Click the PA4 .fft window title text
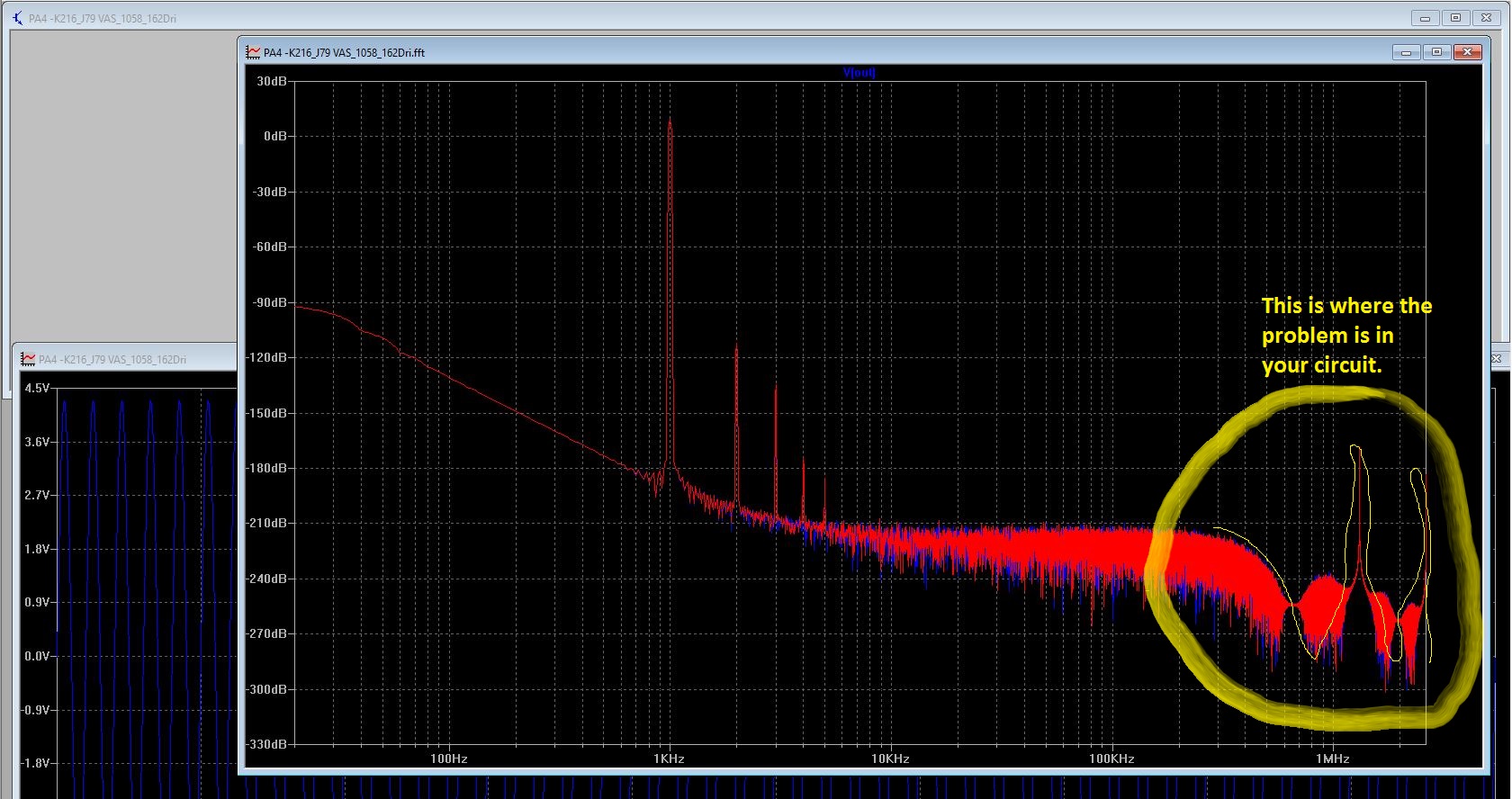This screenshot has height=799, width=1512. pyautogui.click(x=344, y=53)
